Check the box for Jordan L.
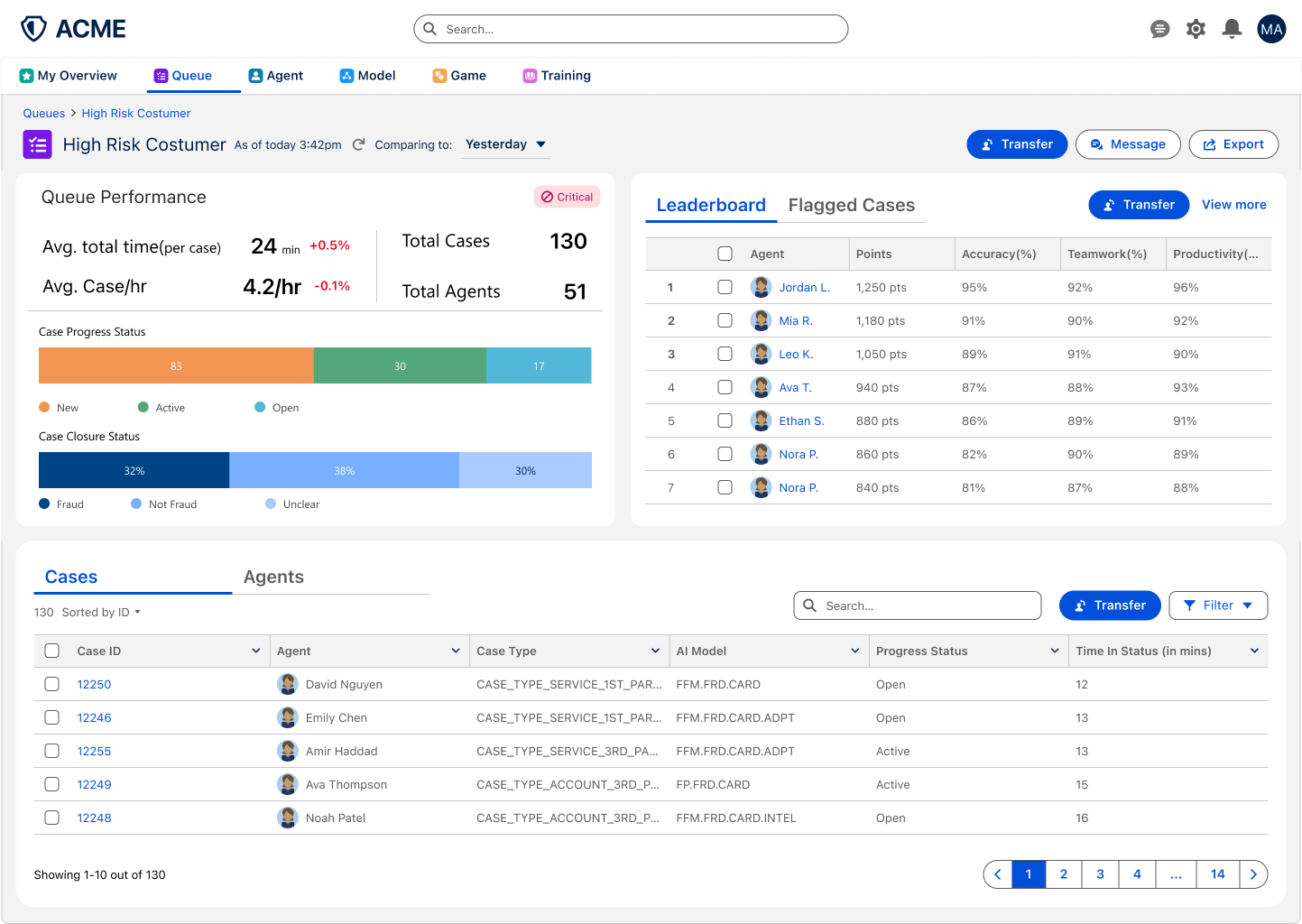Image resolution: width=1302 pixels, height=924 pixels. coord(725,287)
